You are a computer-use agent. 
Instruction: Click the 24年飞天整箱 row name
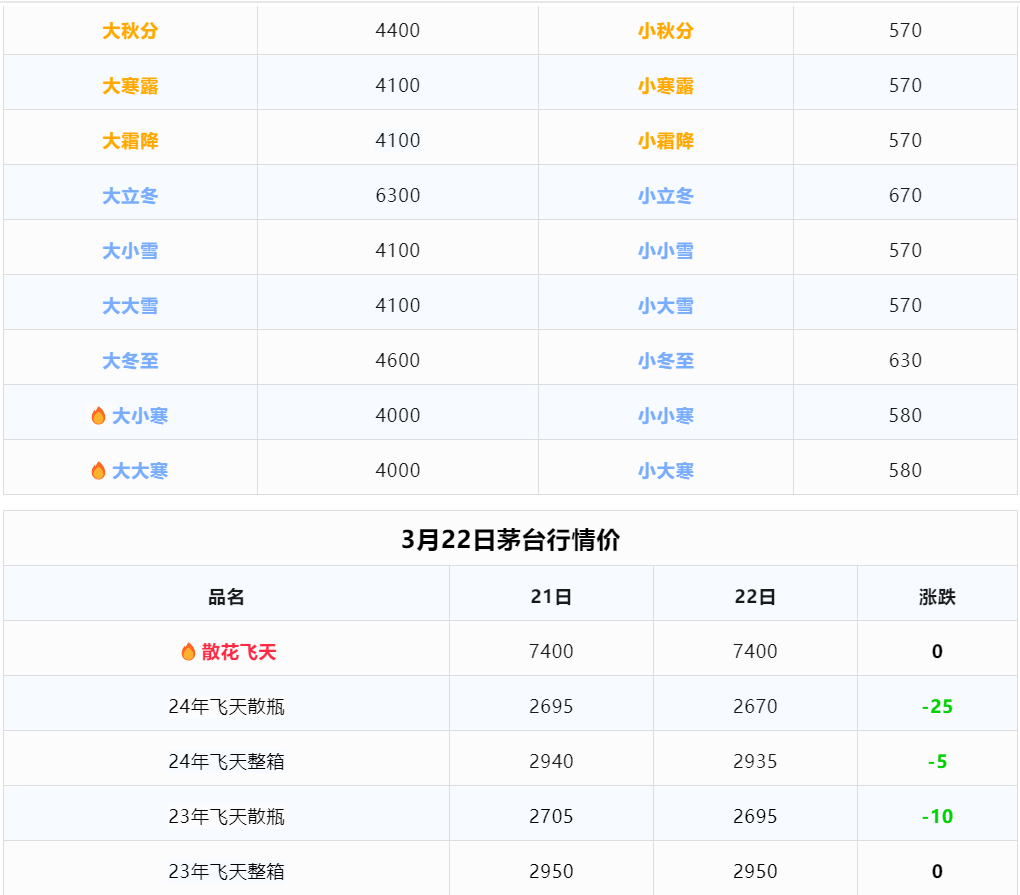(226, 762)
